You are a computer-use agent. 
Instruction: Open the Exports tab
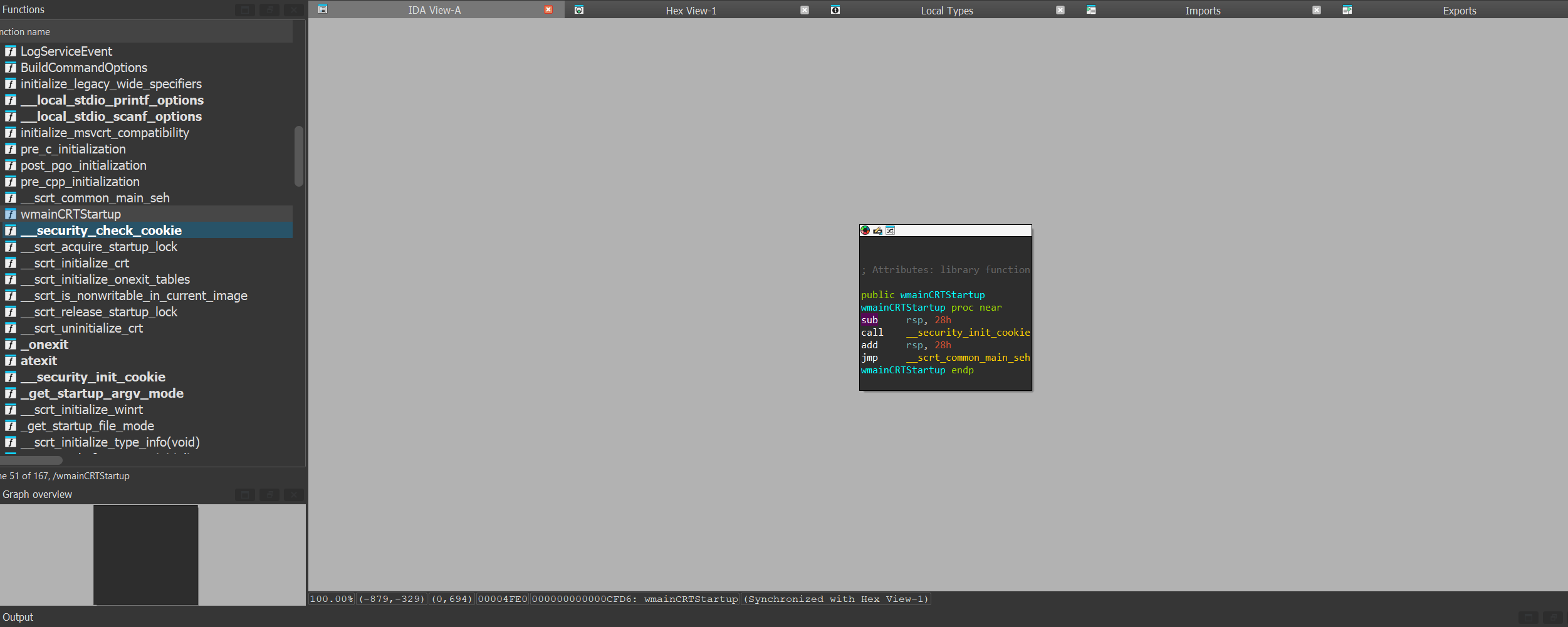(1460, 11)
